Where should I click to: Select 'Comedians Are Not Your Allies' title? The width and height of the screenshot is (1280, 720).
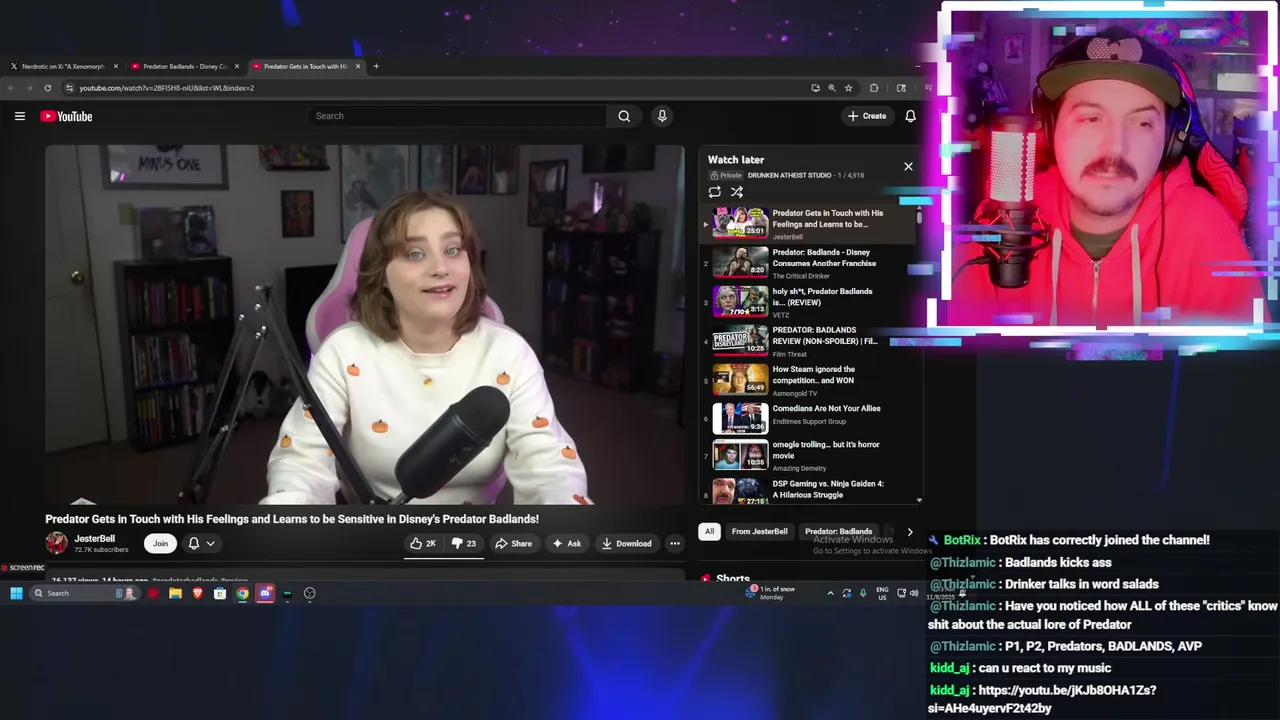click(x=826, y=408)
